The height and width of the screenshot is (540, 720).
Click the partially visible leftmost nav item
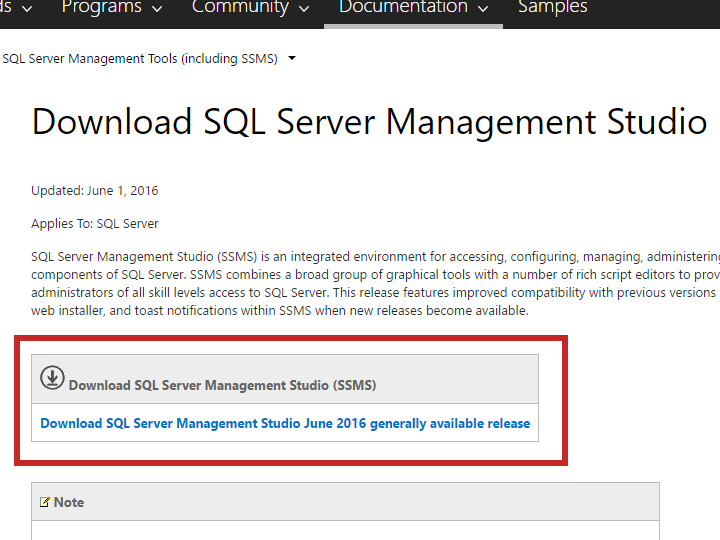5,8
